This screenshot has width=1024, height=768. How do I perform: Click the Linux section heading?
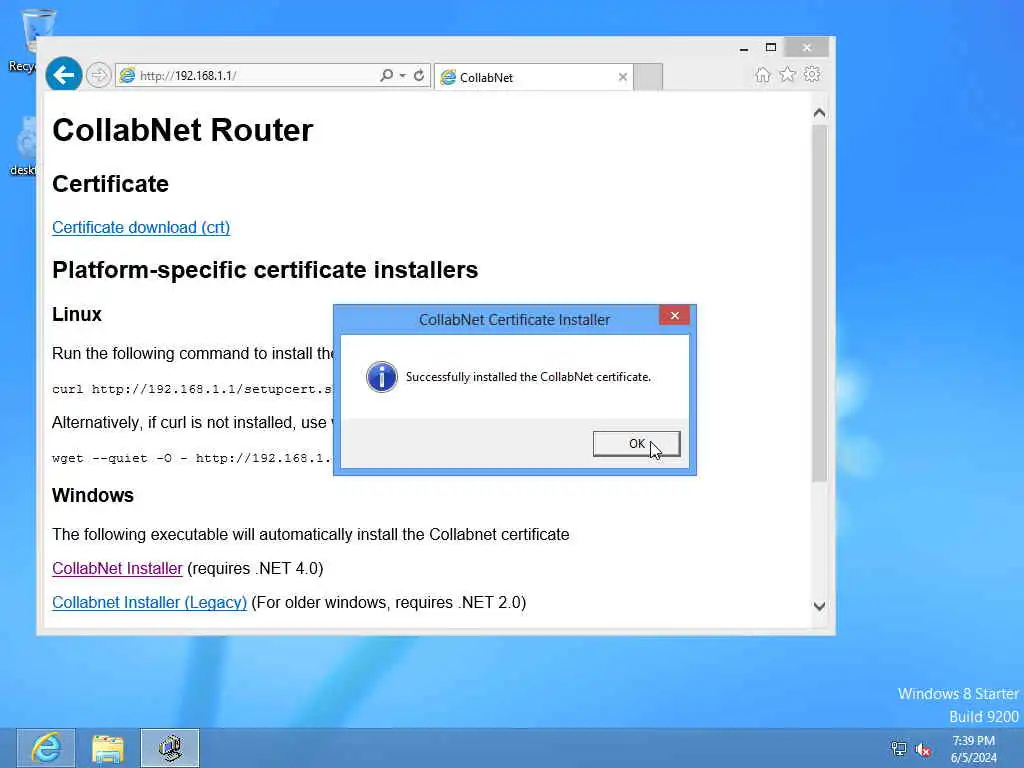(77, 314)
